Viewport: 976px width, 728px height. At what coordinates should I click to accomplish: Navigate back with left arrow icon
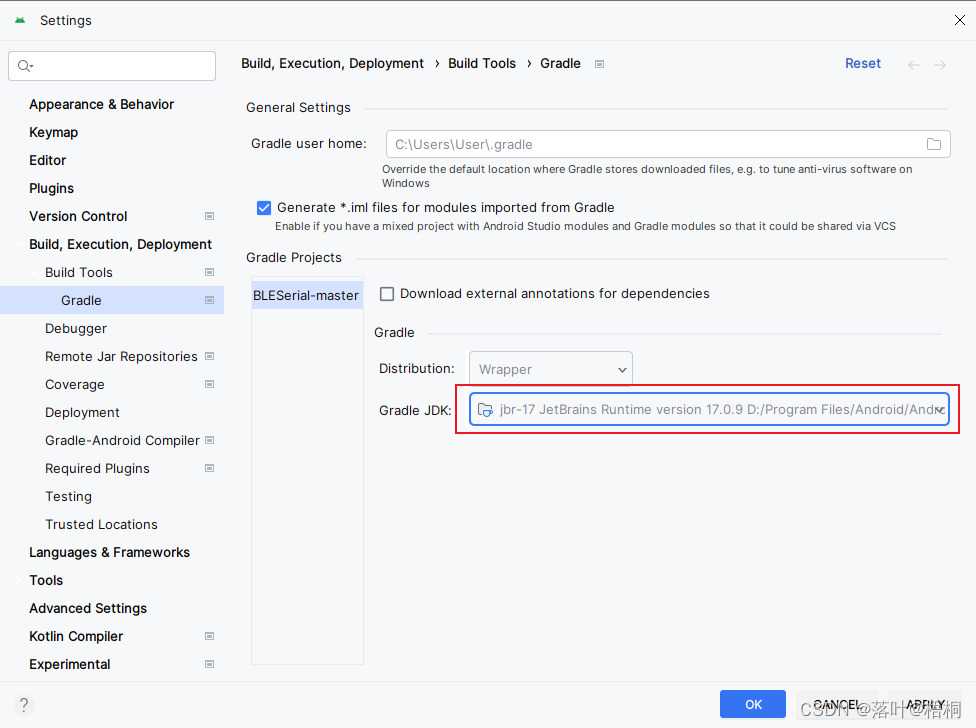tap(913, 65)
